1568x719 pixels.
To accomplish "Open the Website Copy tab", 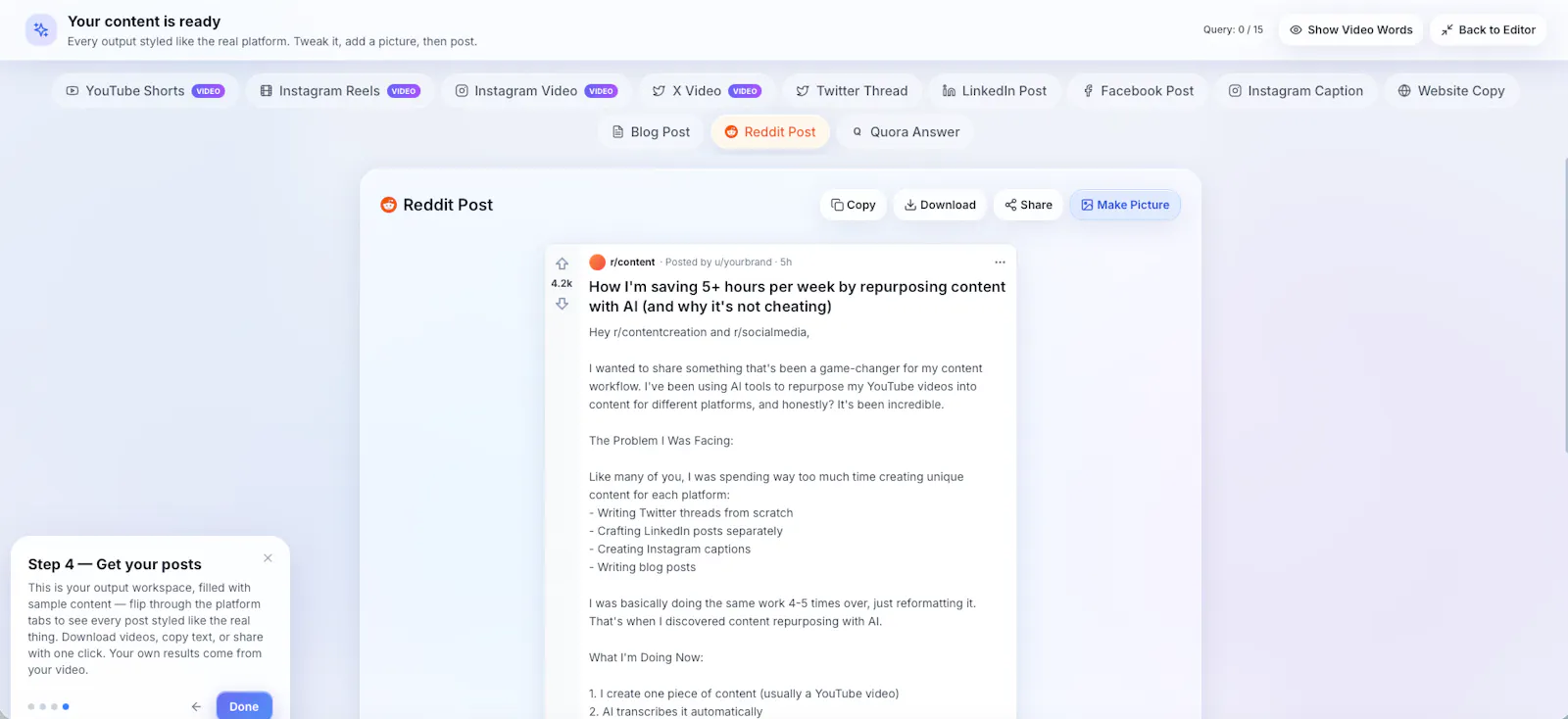I will click(x=1451, y=91).
